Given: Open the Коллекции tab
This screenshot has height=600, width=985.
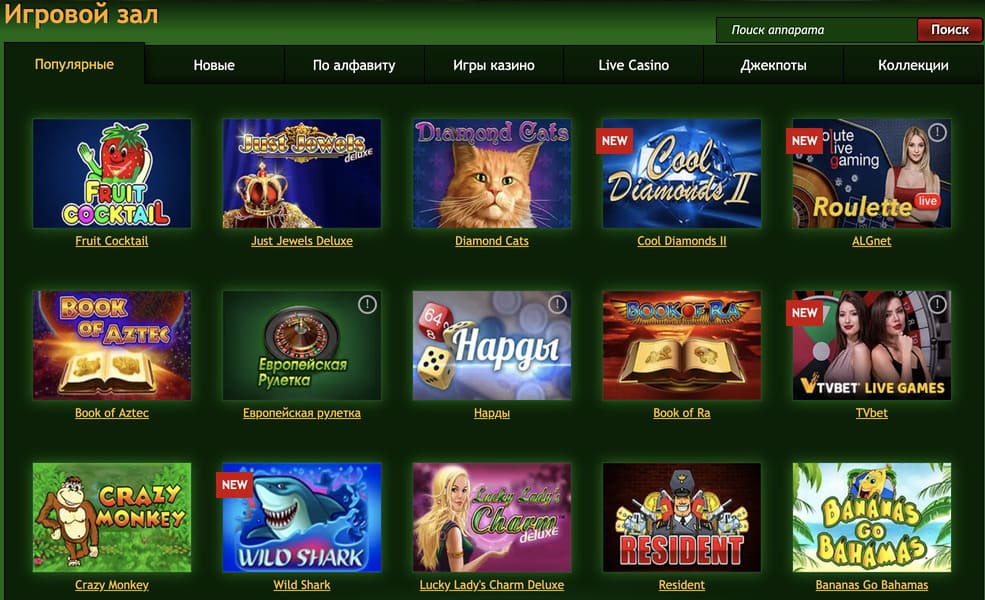Looking at the screenshot, I should [x=913, y=65].
